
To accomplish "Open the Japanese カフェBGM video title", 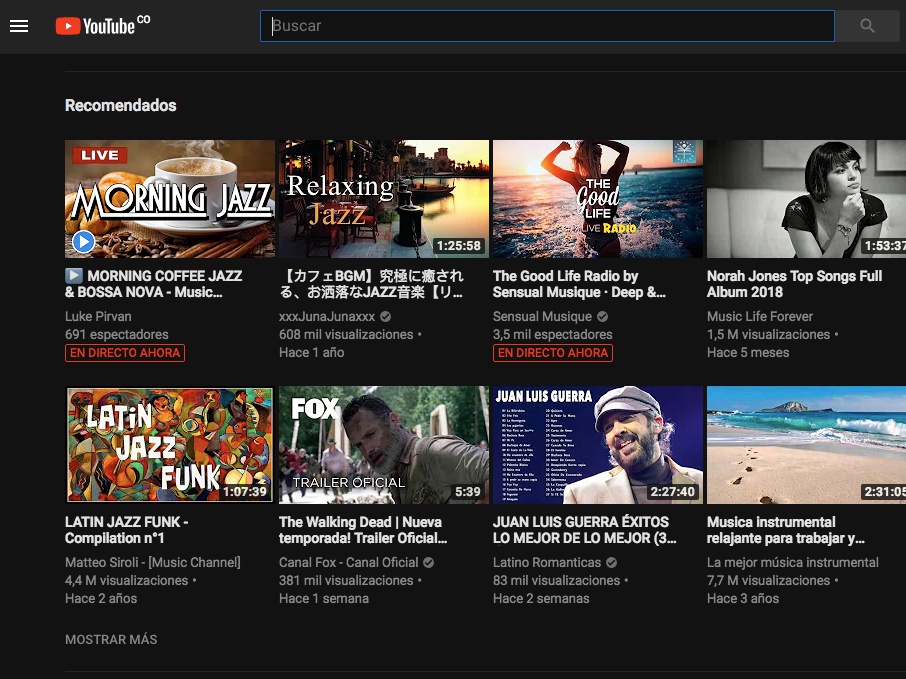I will (x=371, y=284).
